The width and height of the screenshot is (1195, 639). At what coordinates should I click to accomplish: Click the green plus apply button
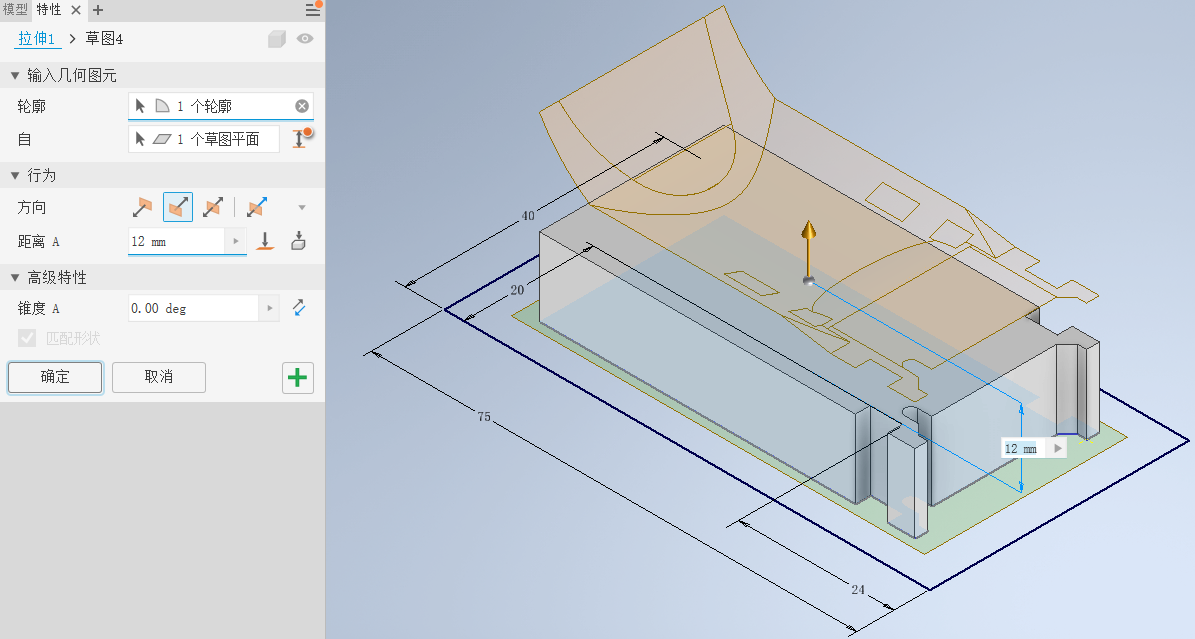tap(298, 377)
